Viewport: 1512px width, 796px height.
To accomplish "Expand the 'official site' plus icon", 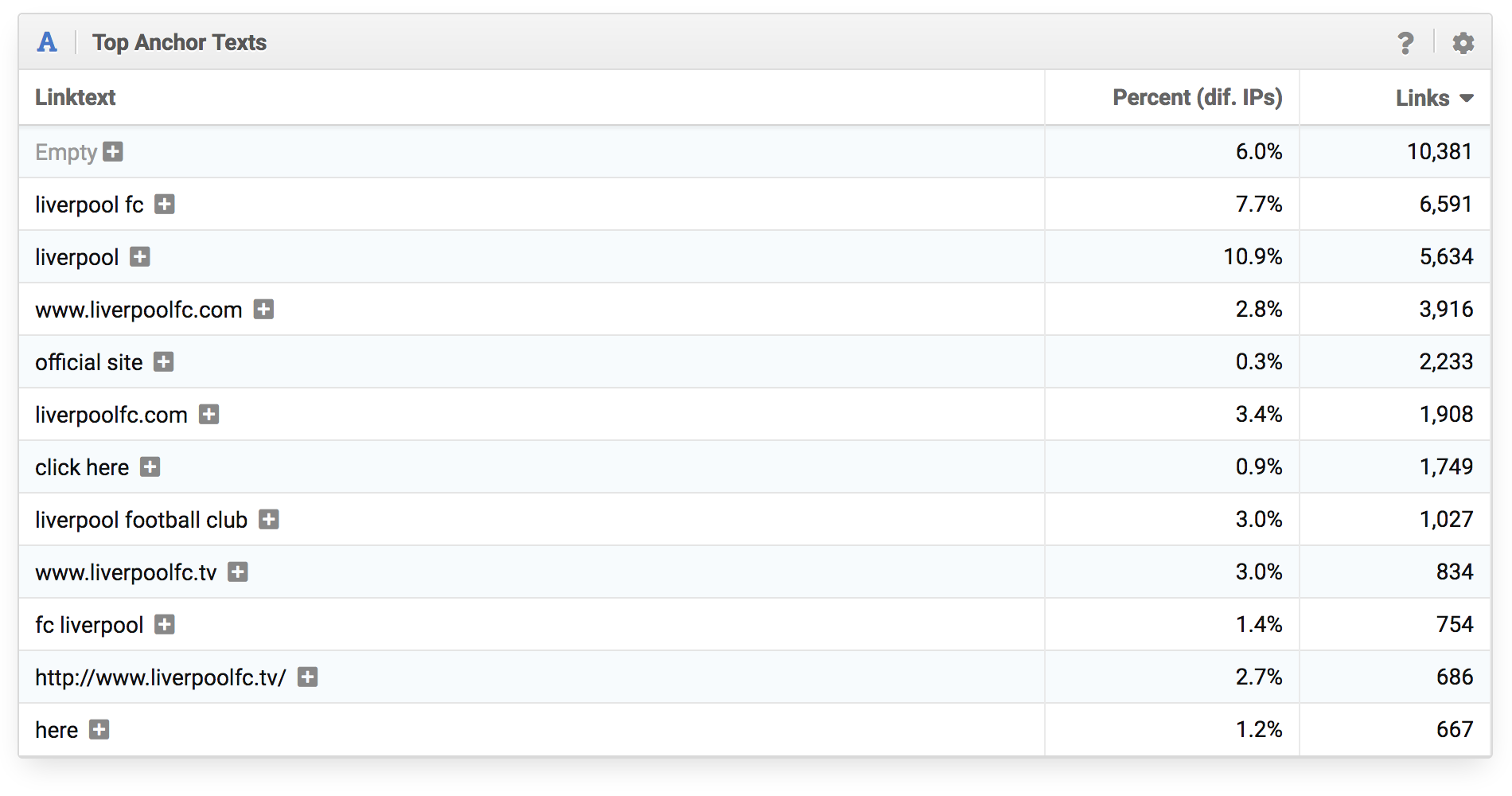I will tap(164, 362).
